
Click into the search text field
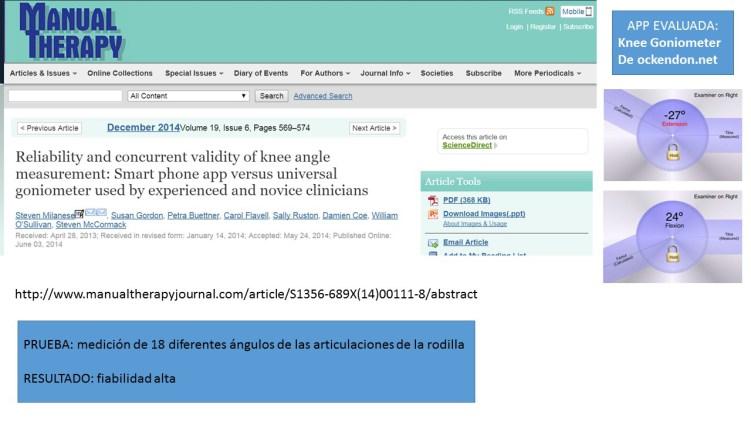pyautogui.click(x=65, y=96)
